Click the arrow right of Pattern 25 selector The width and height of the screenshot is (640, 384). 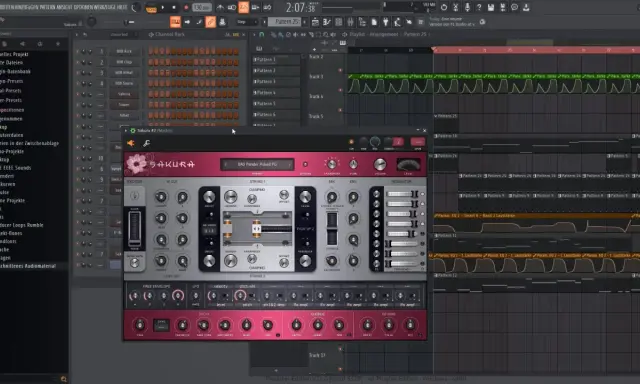click(304, 22)
